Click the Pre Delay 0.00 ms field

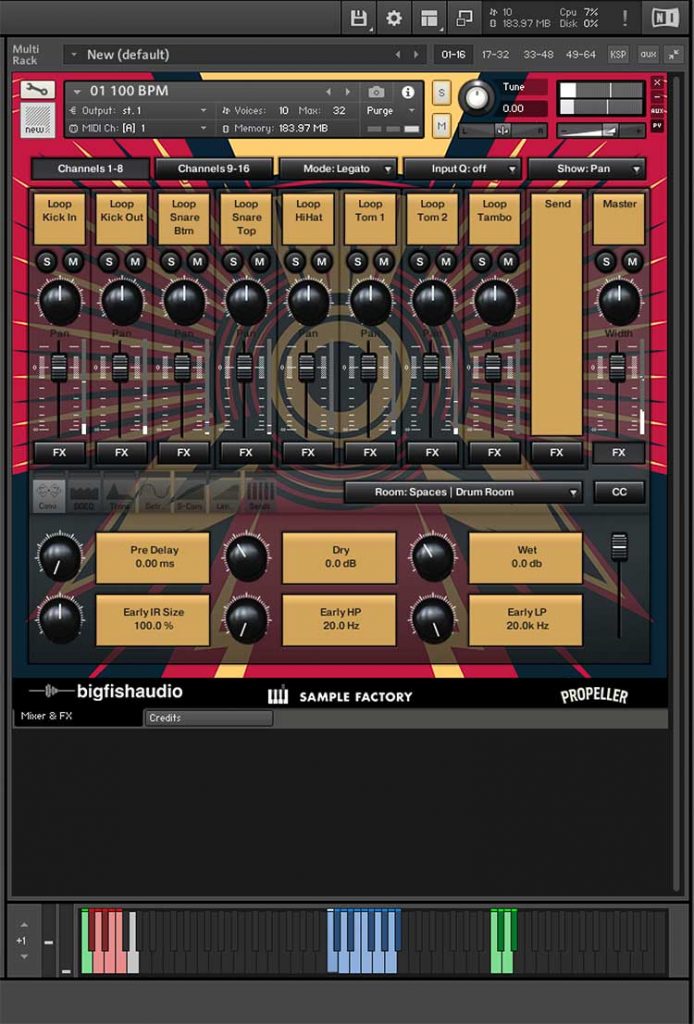click(153, 557)
